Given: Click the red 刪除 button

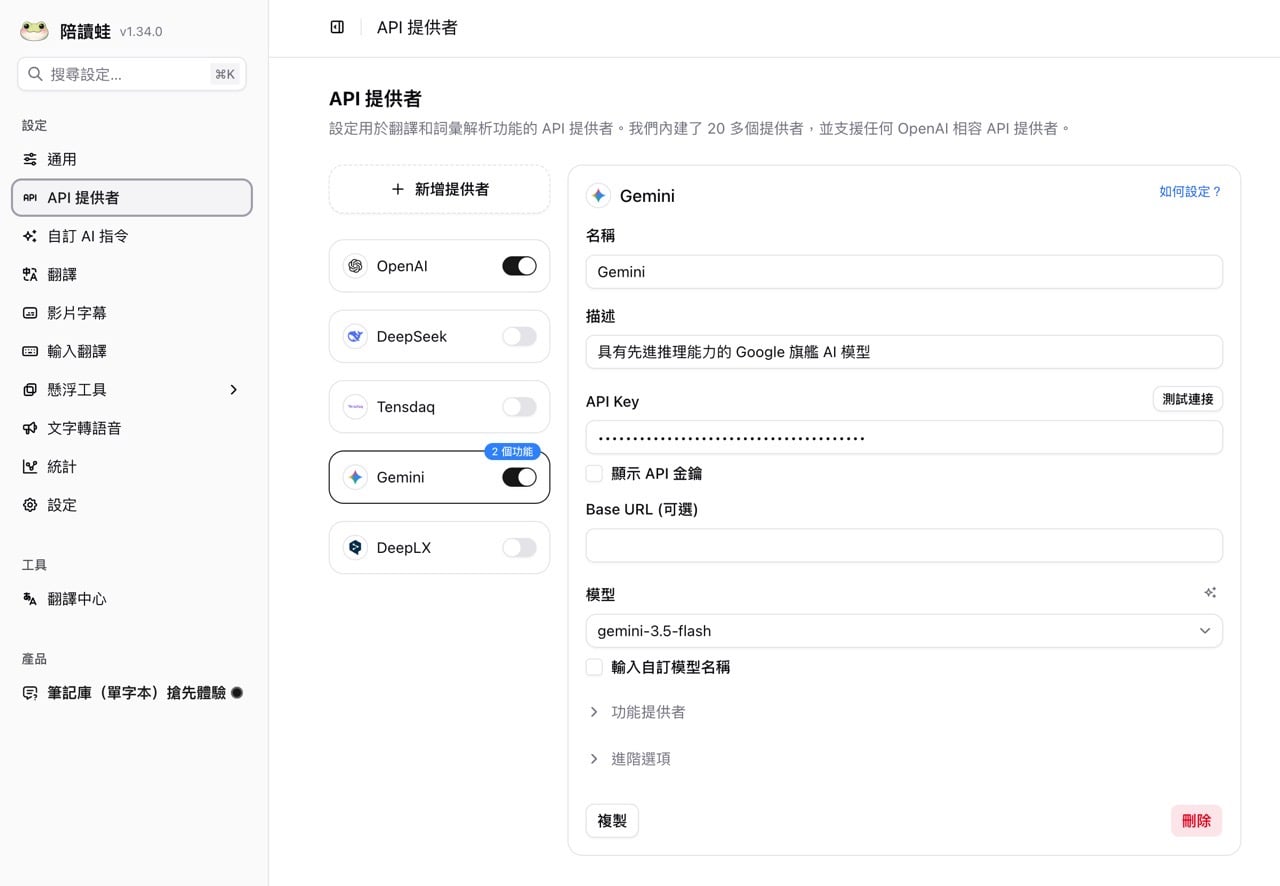Looking at the screenshot, I should (1196, 821).
